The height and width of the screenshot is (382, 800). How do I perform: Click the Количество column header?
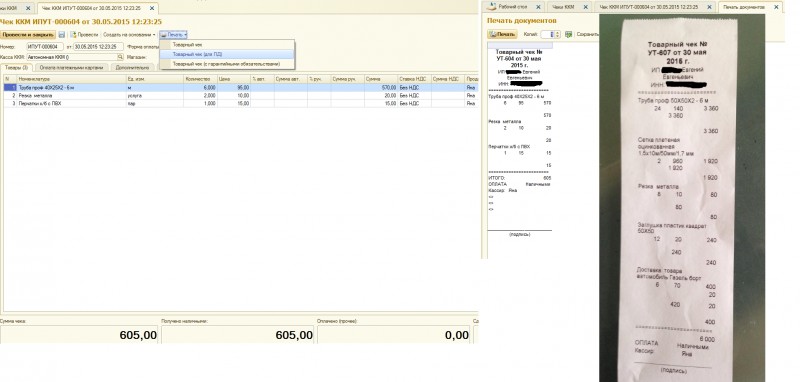200,79
